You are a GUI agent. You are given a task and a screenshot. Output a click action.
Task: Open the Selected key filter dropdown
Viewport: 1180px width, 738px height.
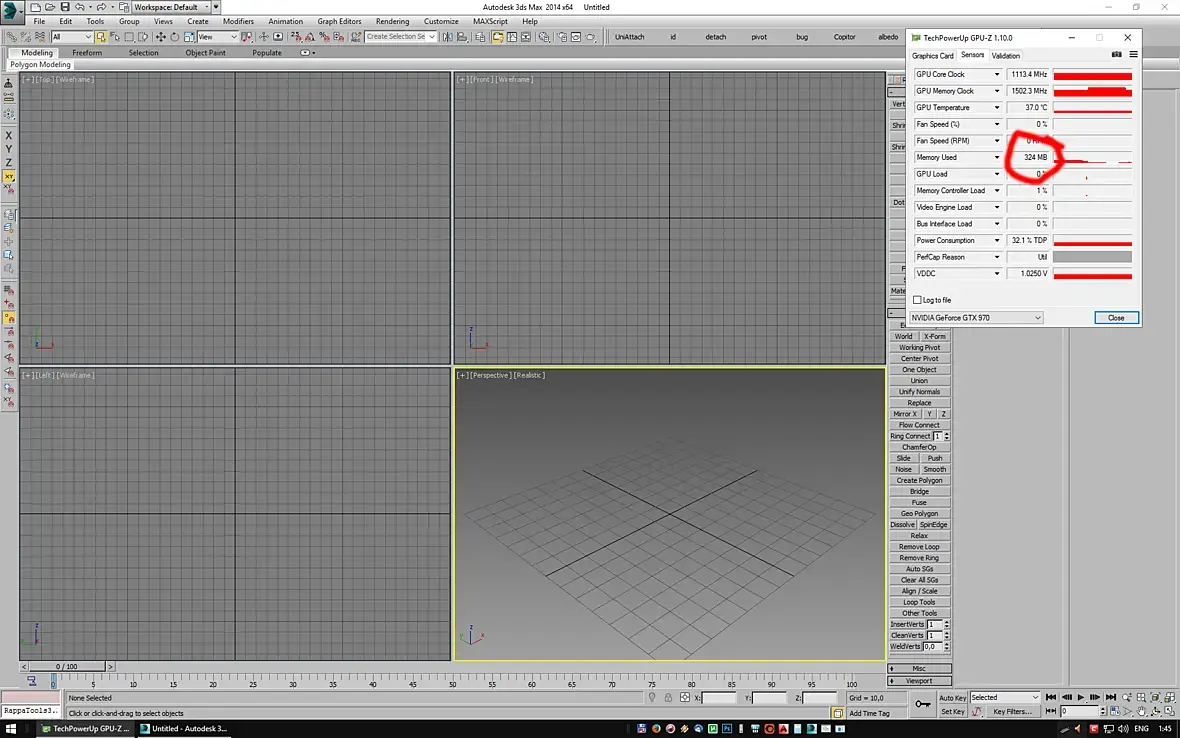point(1005,697)
